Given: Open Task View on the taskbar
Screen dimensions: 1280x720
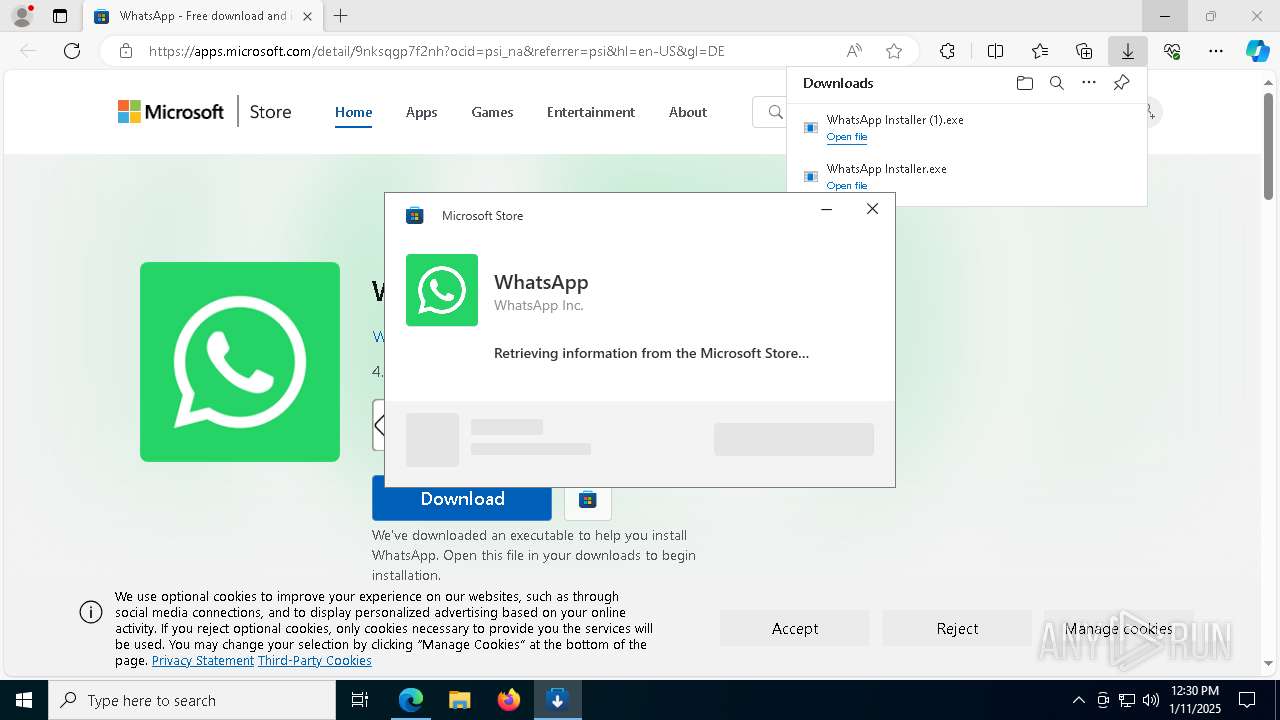Looking at the screenshot, I should (x=360, y=700).
